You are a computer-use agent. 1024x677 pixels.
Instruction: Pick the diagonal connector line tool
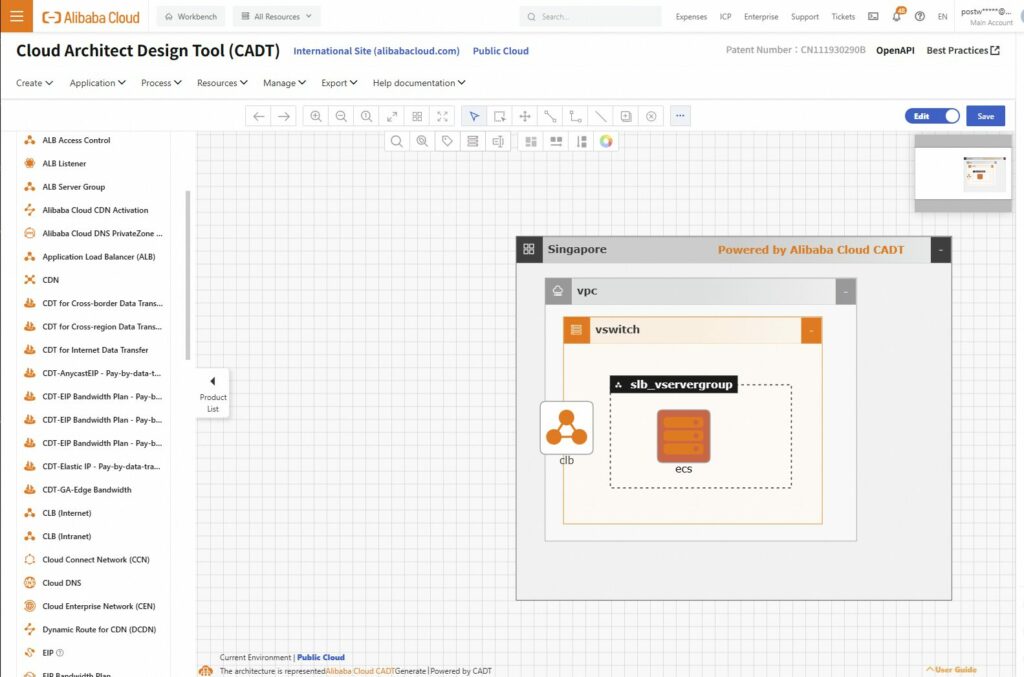click(x=551, y=116)
